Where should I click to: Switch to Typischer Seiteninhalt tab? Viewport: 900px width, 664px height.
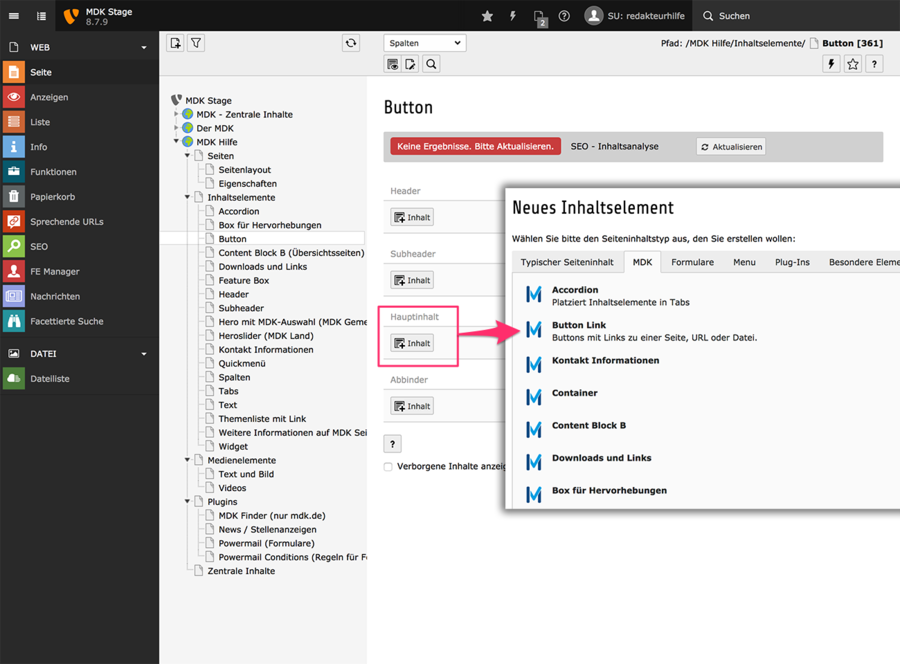(567, 262)
